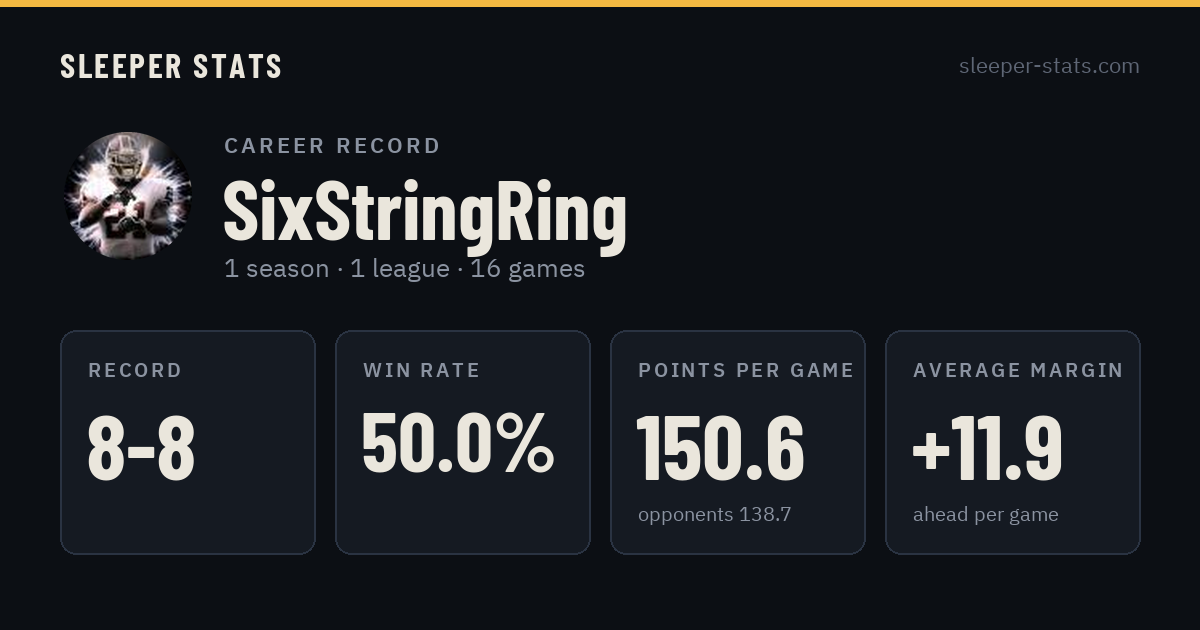Open the AVERAGE MARGIN stat card
The height and width of the screenshot is (630, 1200).
coord(1013,442)
